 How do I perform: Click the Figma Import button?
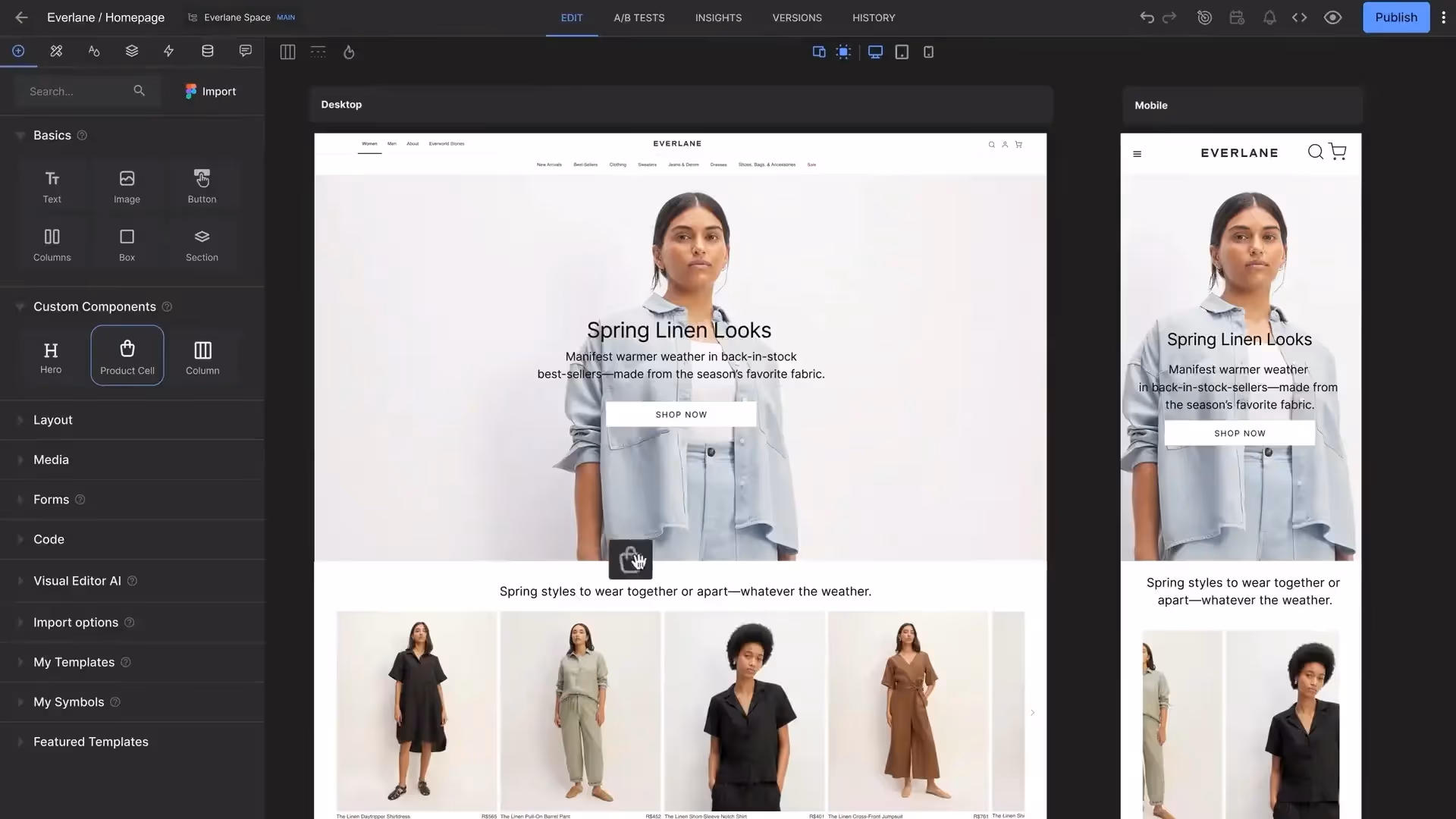click(210, 92)
